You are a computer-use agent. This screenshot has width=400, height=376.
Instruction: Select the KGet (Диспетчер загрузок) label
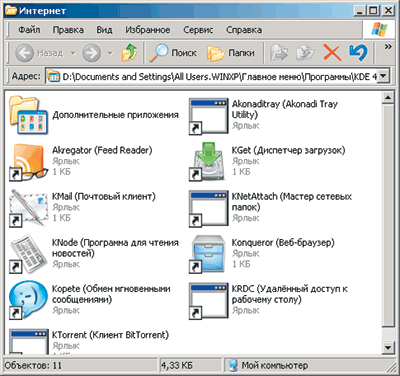[288, 150]
